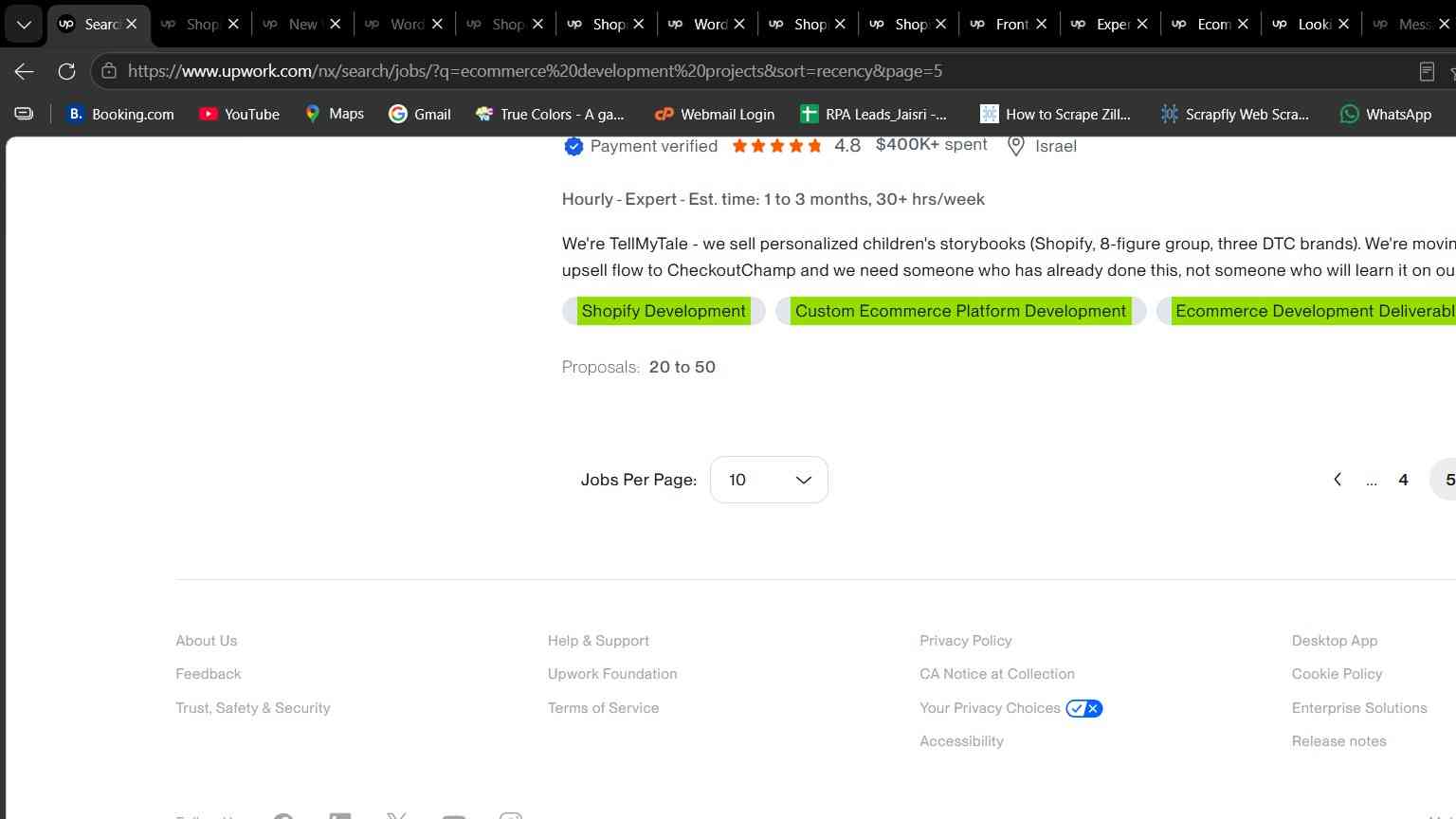Switch to the Ecom tab
This screenshot has height=819, width=1456.
click(x=1208, y=24)
